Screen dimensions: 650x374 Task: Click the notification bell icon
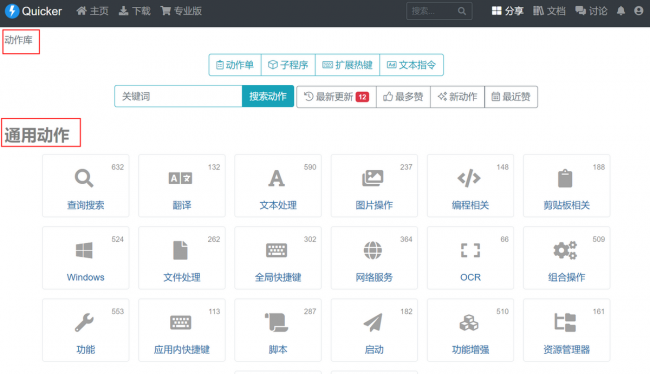tap(621, 11)
